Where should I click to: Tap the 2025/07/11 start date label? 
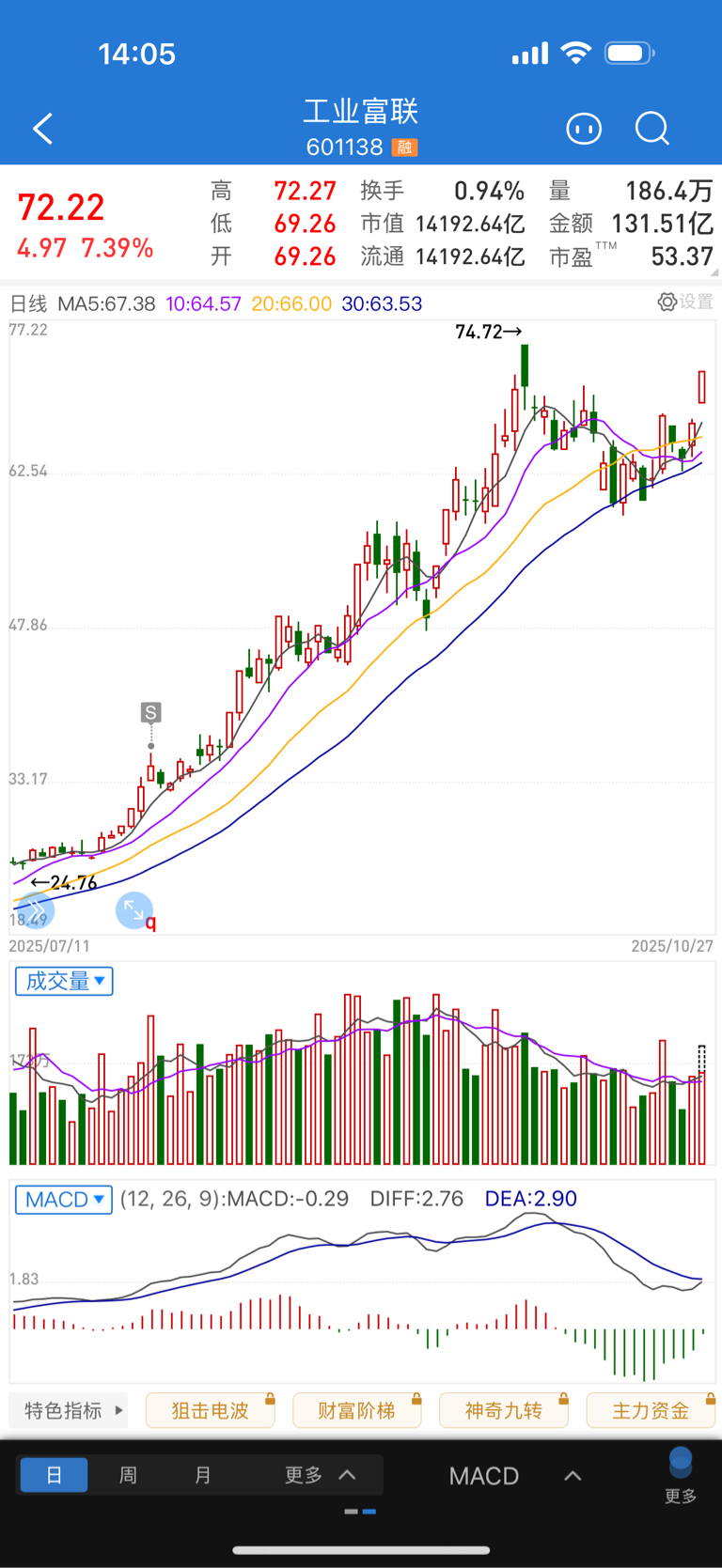pos(50,946)
